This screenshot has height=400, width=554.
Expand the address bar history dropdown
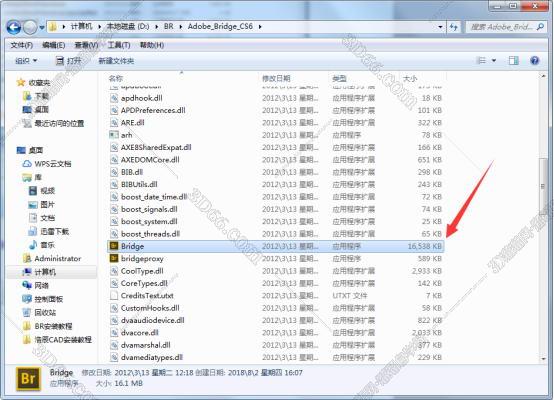(440, 27)
